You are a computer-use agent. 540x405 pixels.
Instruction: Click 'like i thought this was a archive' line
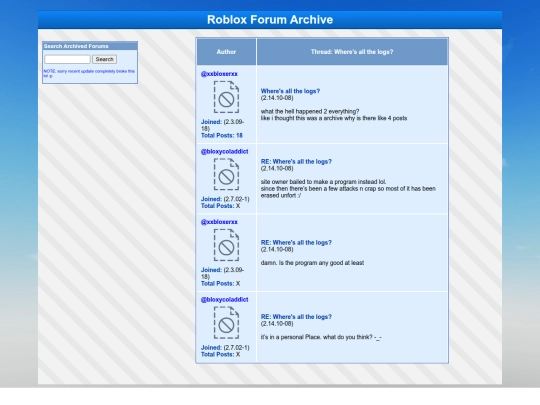[x=334, y=118]
